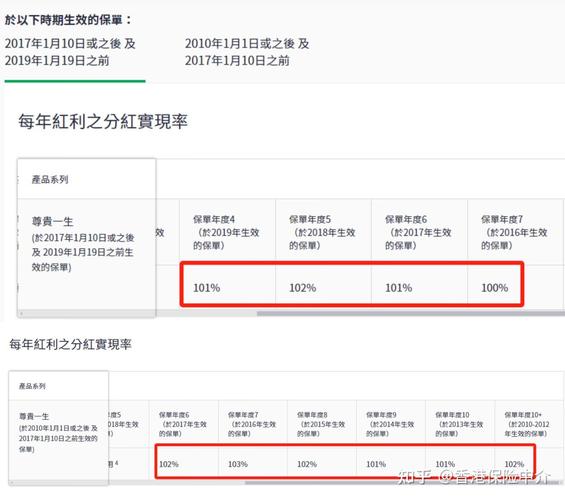Click 產品系列 header in top table

coord(50,179)
